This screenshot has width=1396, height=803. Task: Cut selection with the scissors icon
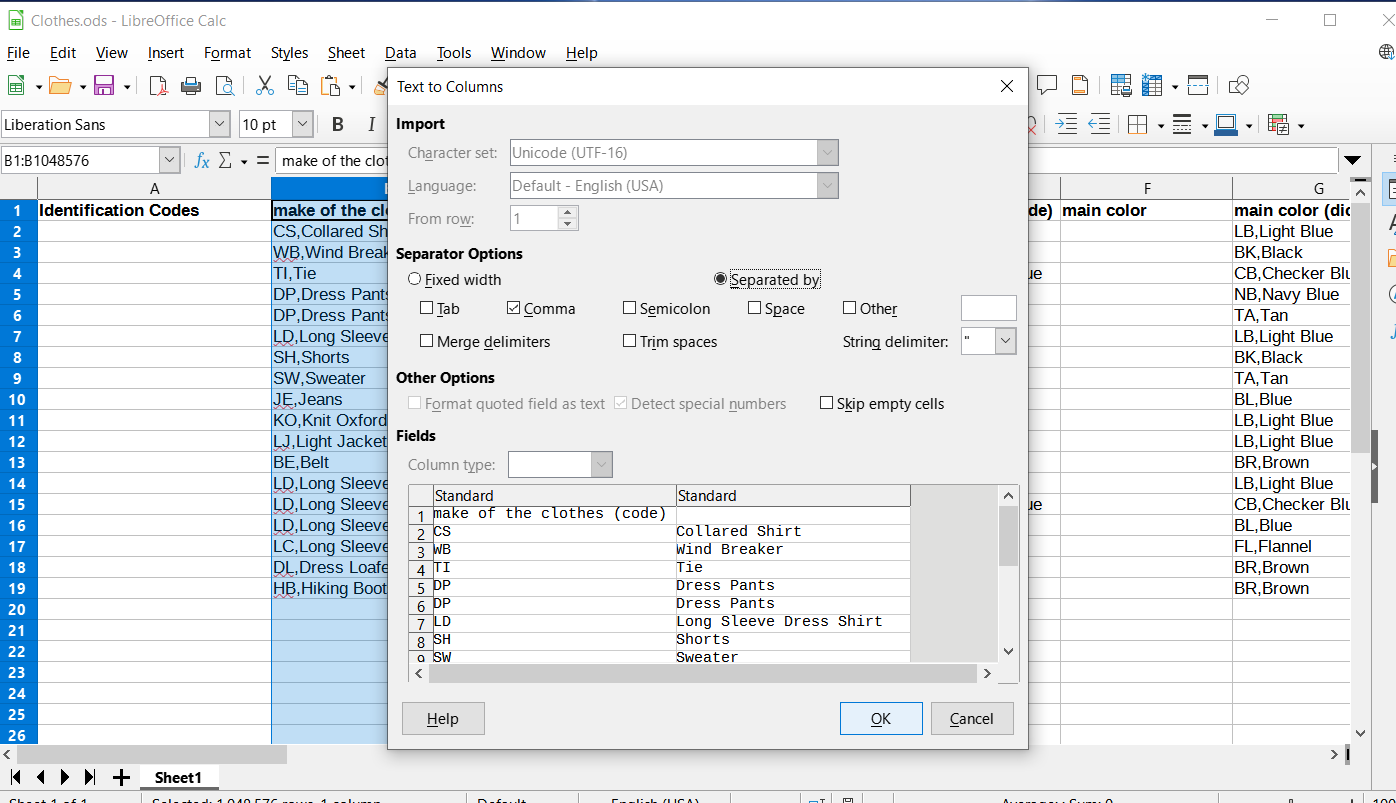coord(265,86)
